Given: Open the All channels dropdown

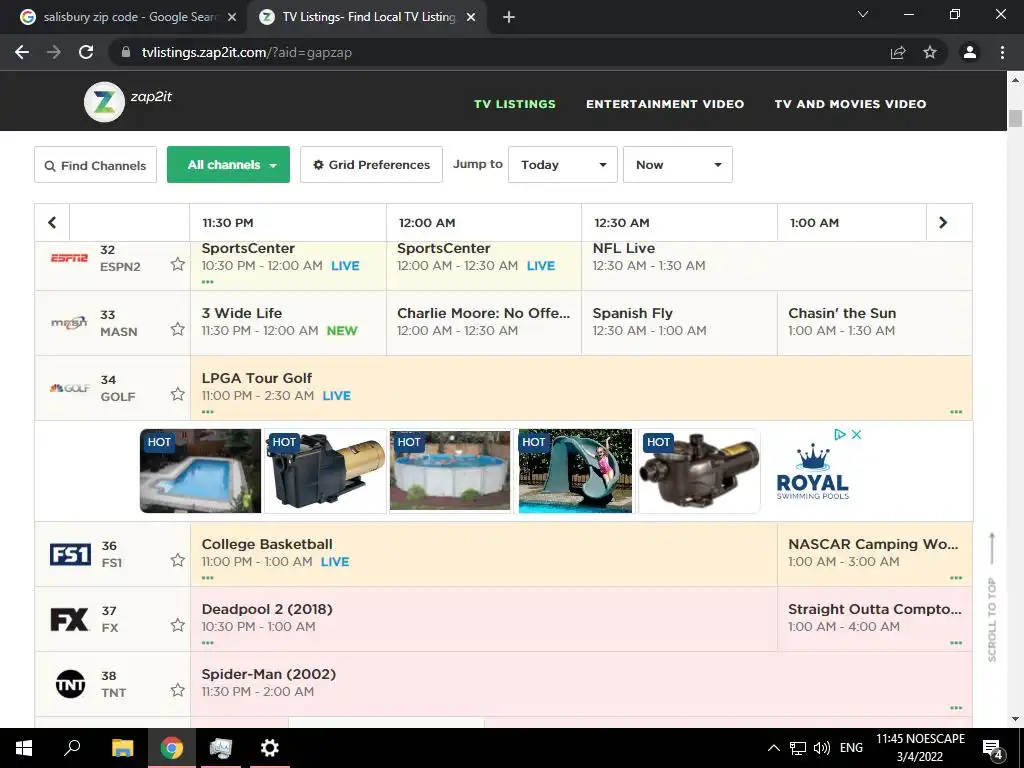Looking at the screenshot, I should (x=229, y=165).
